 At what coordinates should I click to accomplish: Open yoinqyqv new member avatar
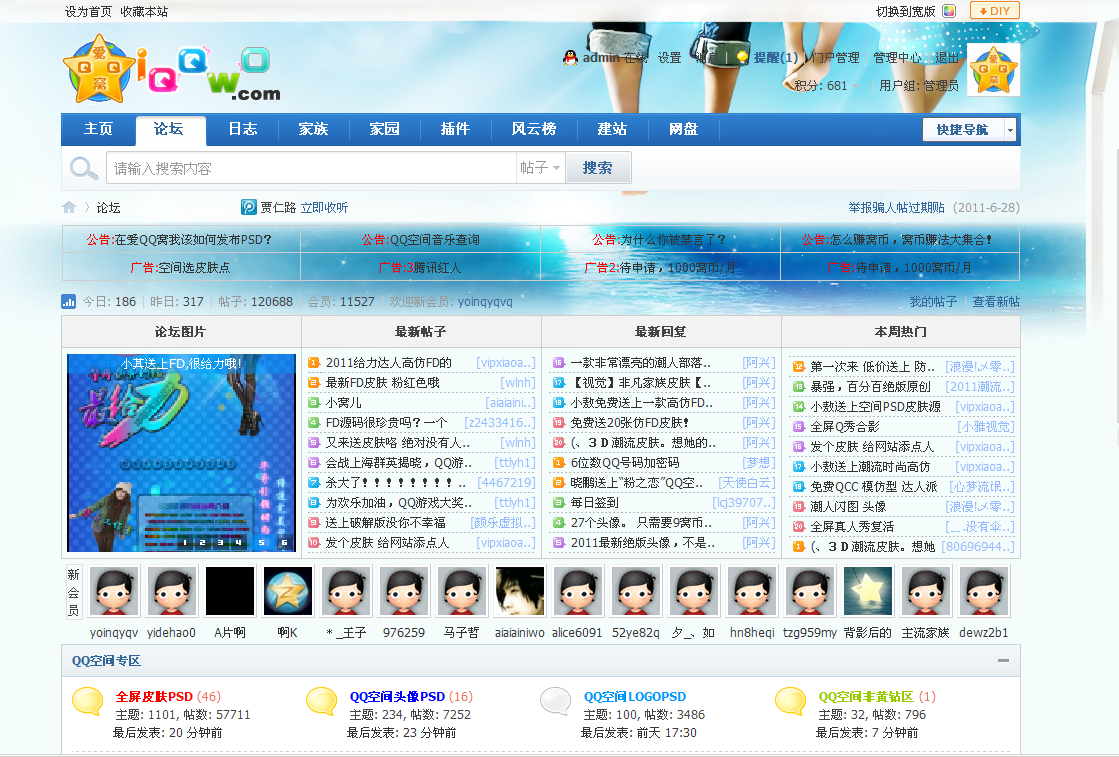point(113,591)
